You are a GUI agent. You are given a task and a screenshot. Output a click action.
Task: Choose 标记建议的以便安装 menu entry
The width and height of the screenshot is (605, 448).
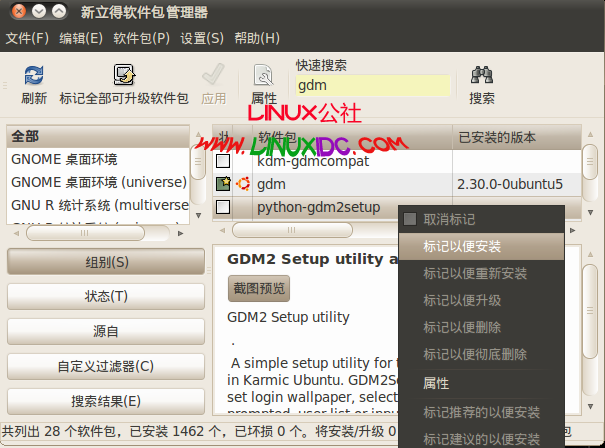(481, 439)
